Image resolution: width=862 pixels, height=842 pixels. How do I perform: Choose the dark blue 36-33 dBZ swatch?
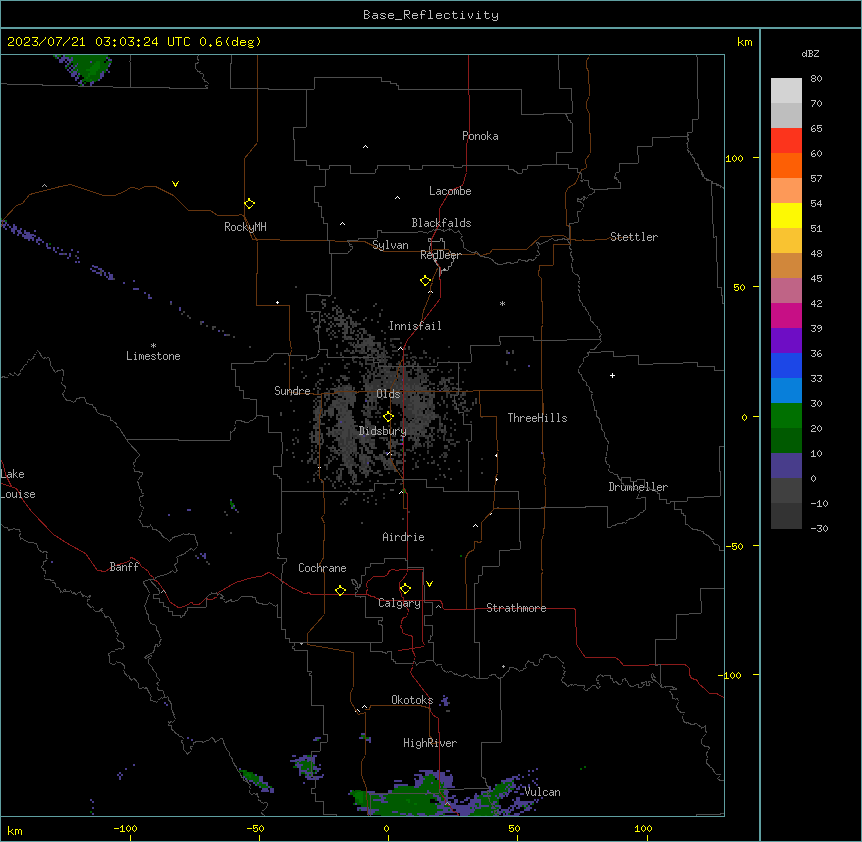(786, 365)
